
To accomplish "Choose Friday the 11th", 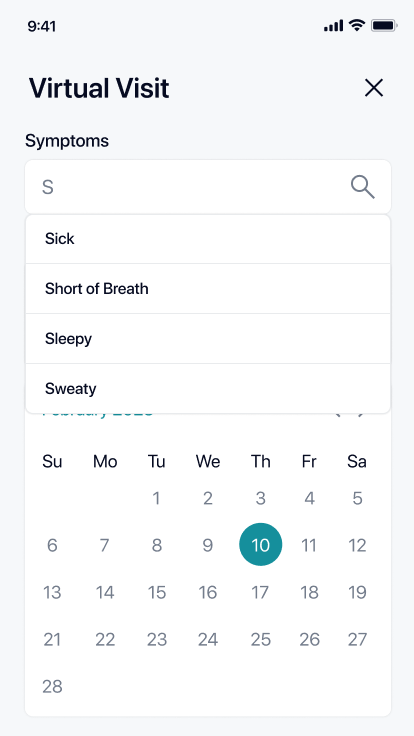I will tap(308, 545).
